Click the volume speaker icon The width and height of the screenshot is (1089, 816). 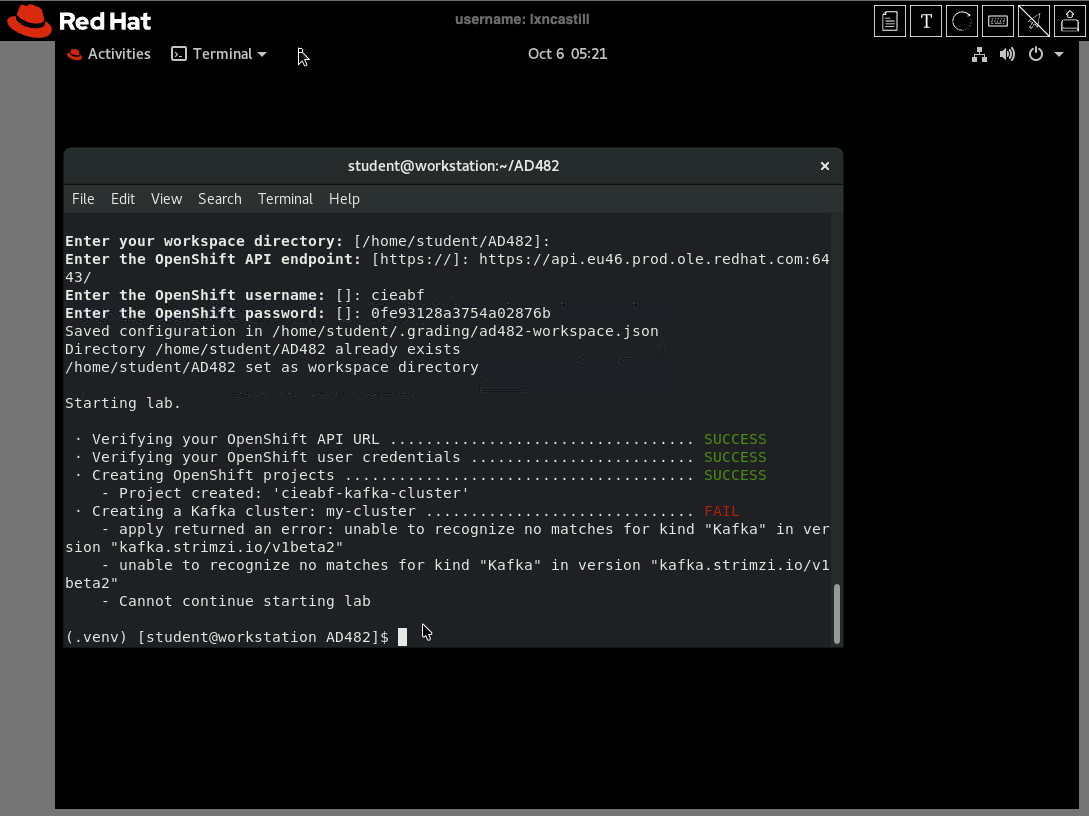(x=1007, y=54)
